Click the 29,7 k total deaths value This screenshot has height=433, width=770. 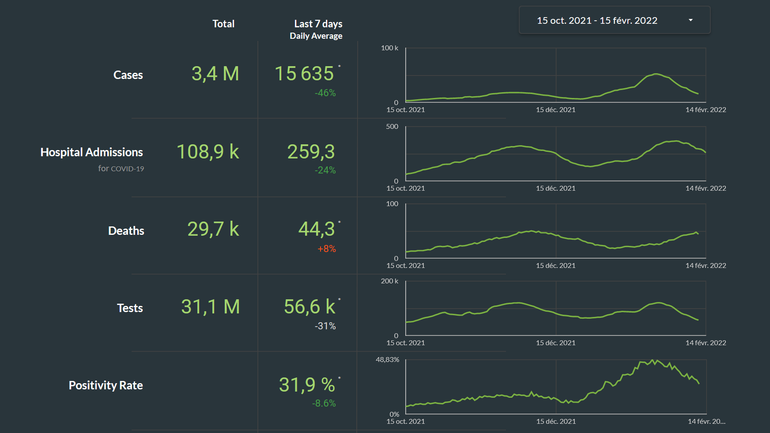coord(213,230)
